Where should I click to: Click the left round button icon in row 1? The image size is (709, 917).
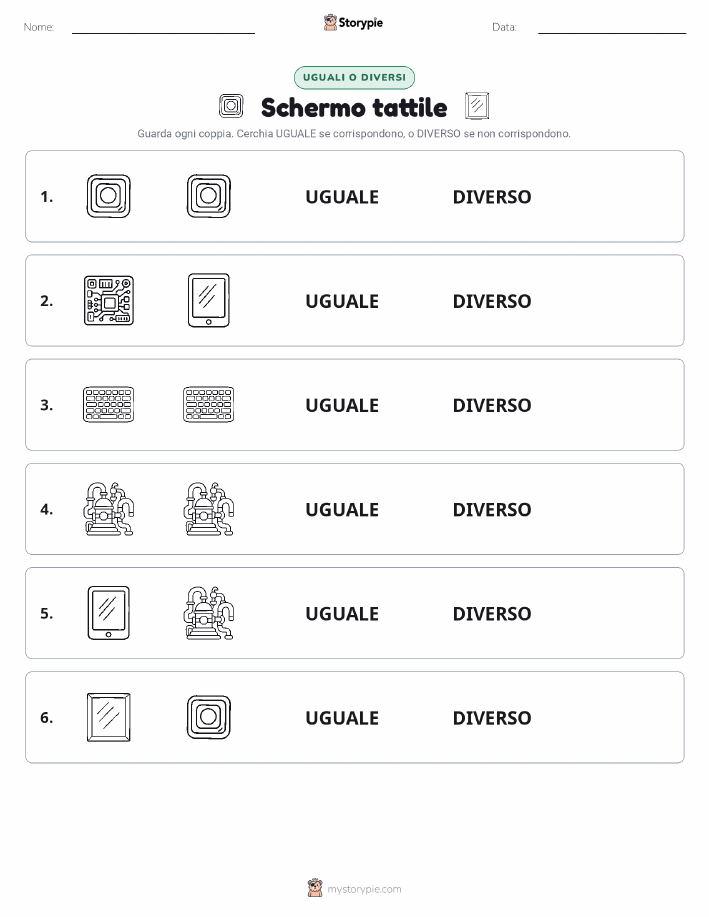point(109,196)
